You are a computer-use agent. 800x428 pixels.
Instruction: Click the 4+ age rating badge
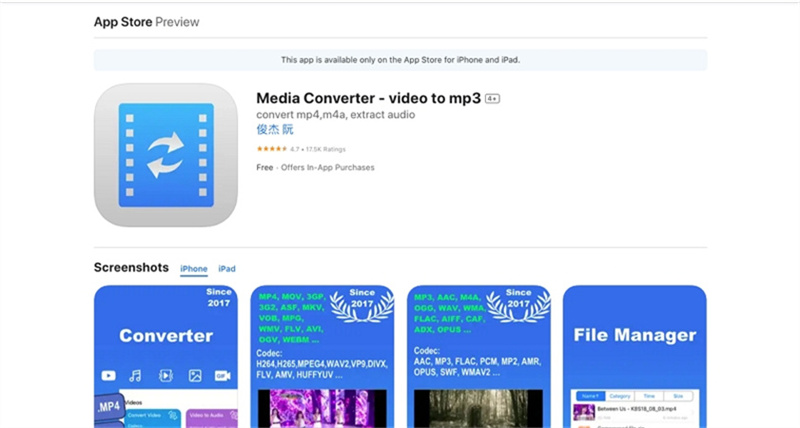point(492,99)
